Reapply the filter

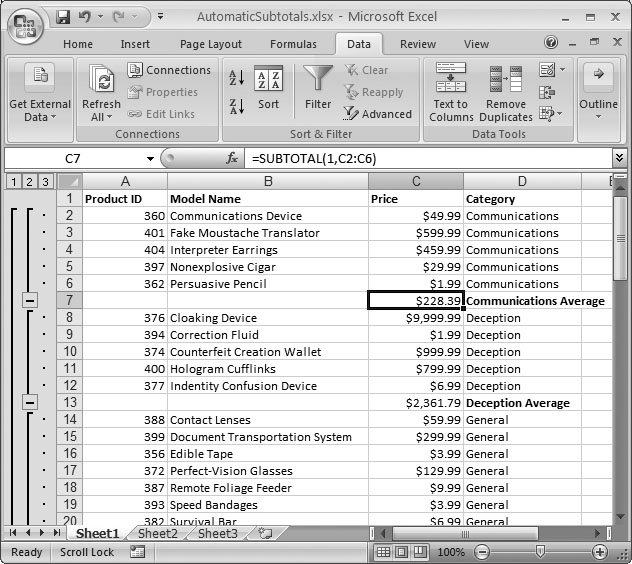[x=374, y=92]
